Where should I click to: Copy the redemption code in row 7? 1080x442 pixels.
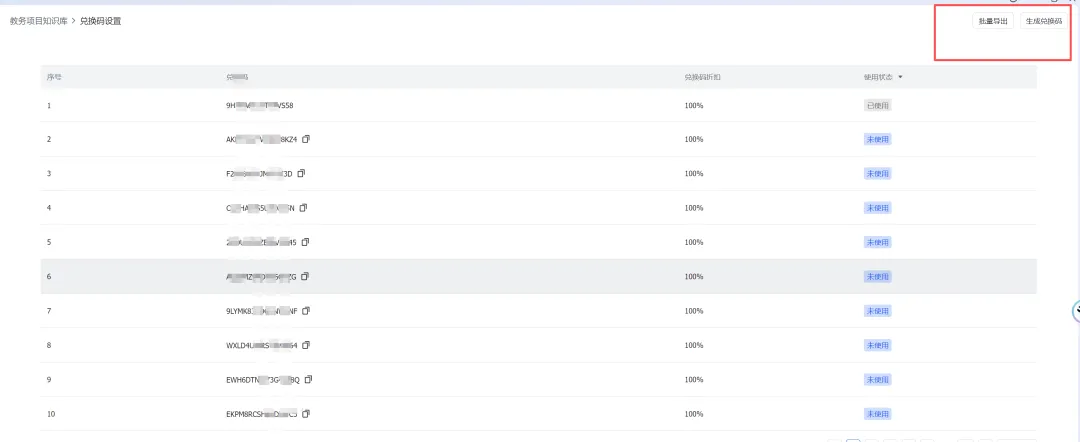pos(306,311)
